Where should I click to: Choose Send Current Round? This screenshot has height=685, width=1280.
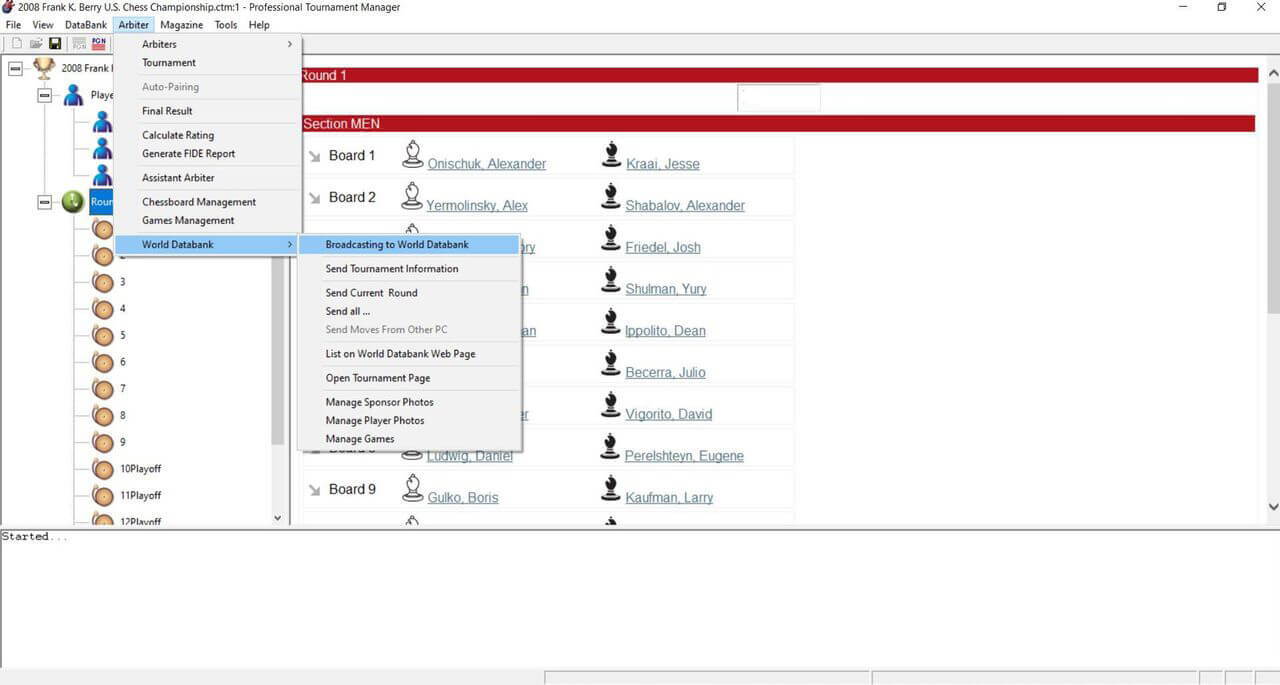(410, 293)
